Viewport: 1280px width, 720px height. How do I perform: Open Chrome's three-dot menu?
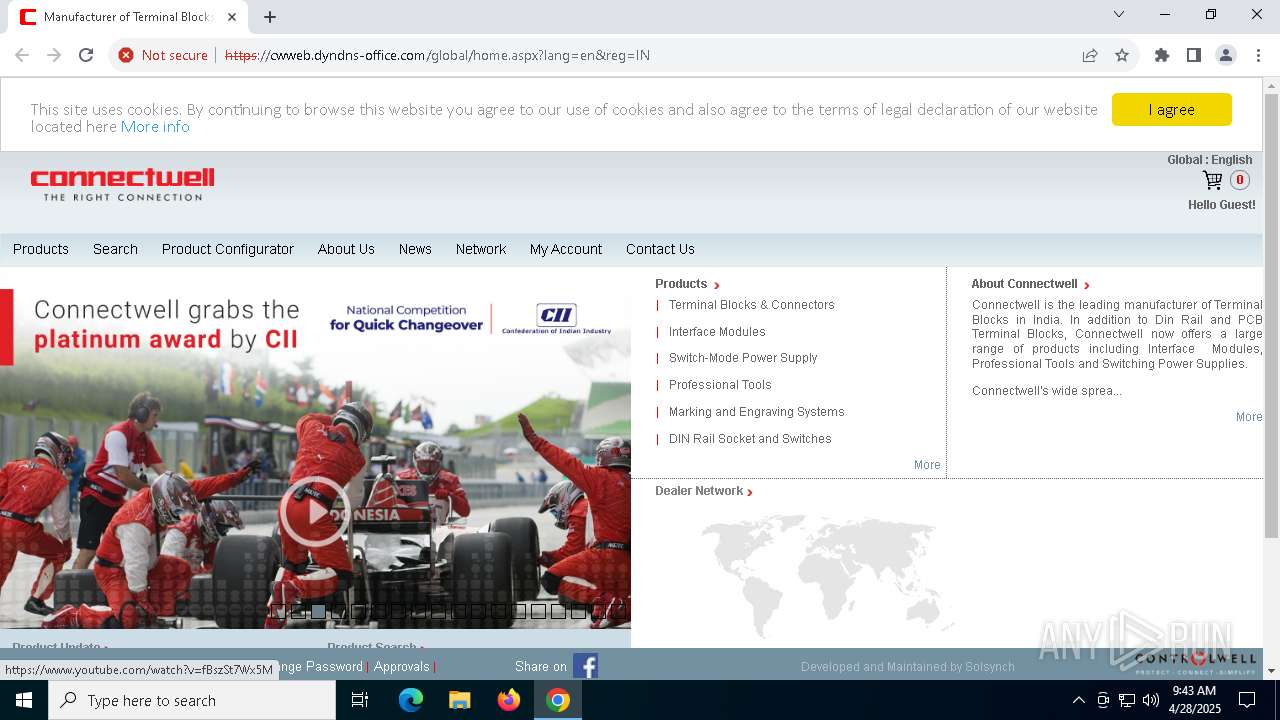[1258, 55]
